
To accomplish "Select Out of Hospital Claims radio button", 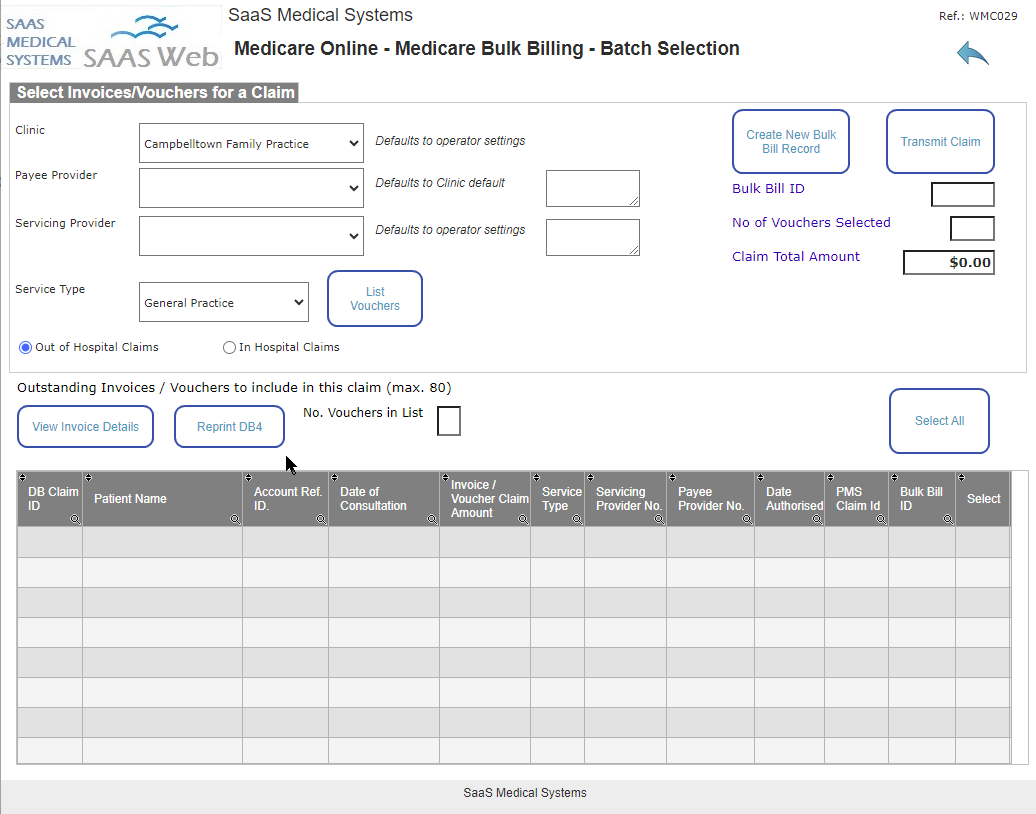I will [x=25, y=348].
